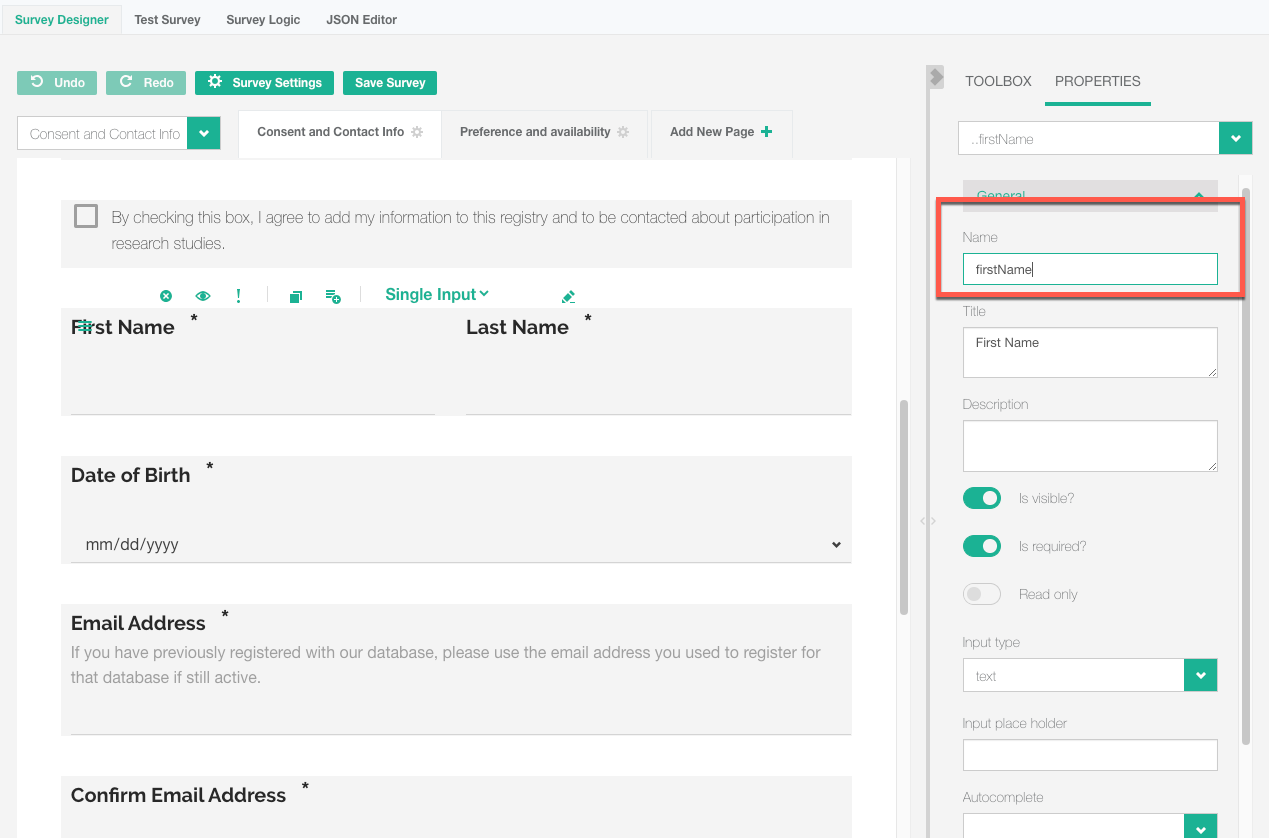Click the exclamation mark required icon
1269x838 pixels.
pos(238,296)
